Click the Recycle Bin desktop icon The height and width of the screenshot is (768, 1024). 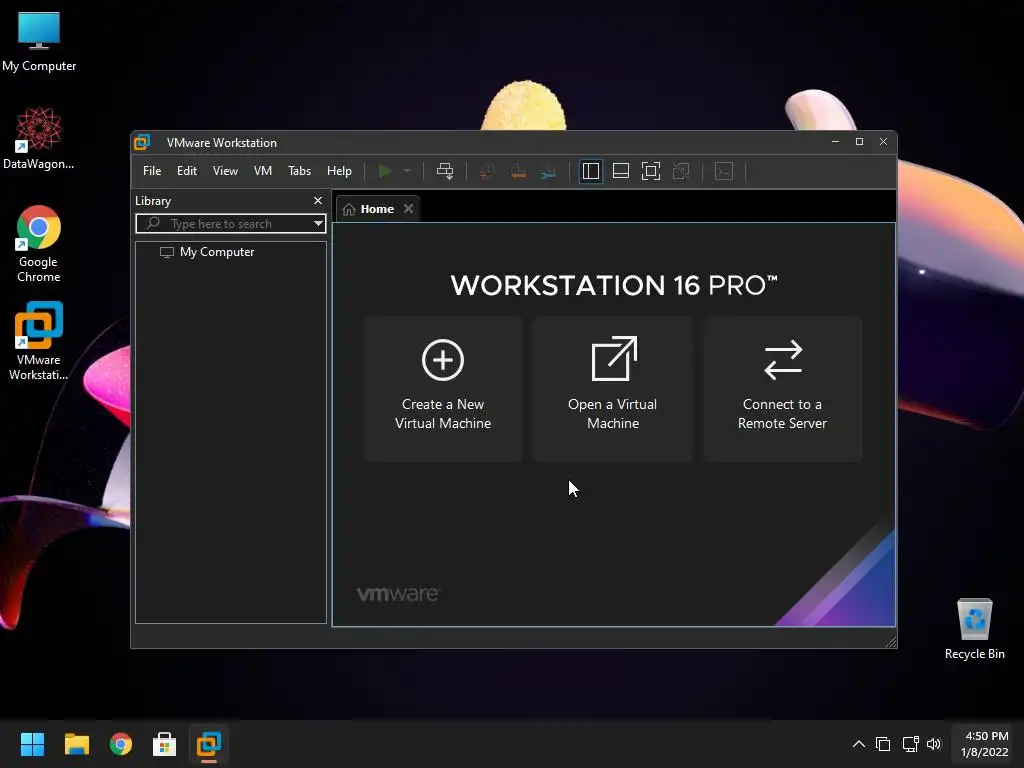[974, 629]
